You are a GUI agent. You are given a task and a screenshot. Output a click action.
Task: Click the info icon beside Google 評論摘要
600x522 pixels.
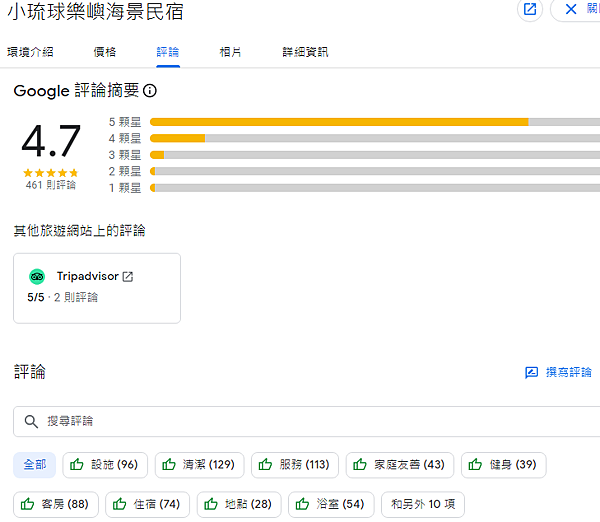150,91
